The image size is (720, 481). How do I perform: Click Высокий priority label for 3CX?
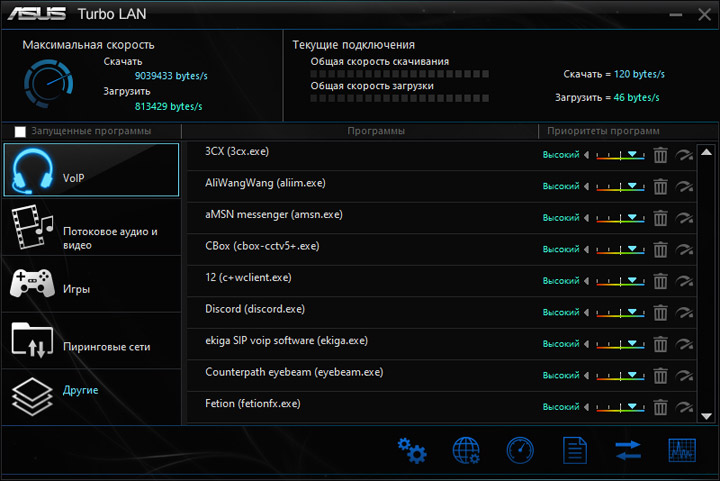561,155
